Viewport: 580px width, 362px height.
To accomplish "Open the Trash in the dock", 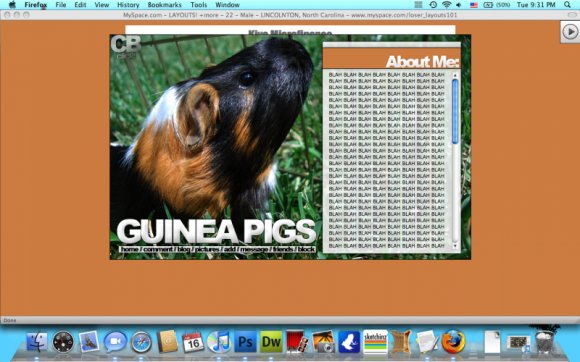I will 544,340.
